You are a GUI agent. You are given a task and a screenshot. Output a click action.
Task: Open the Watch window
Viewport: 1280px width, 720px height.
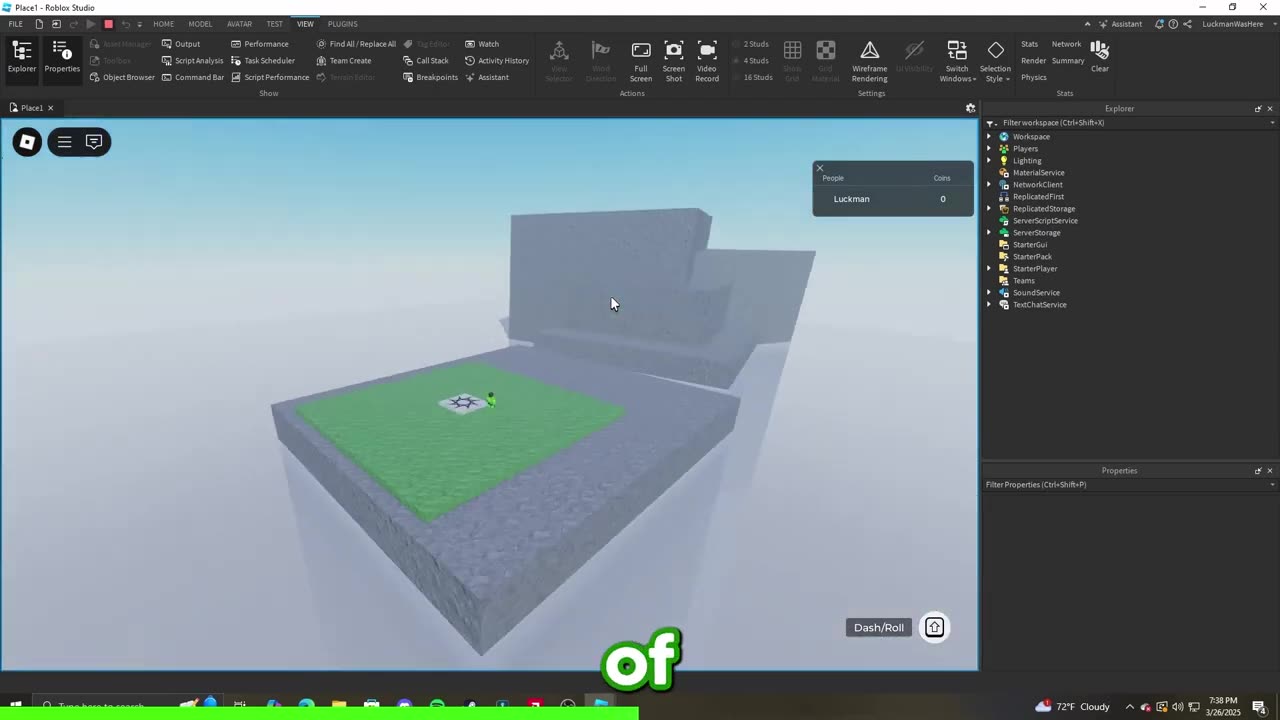tap(482, 44)
